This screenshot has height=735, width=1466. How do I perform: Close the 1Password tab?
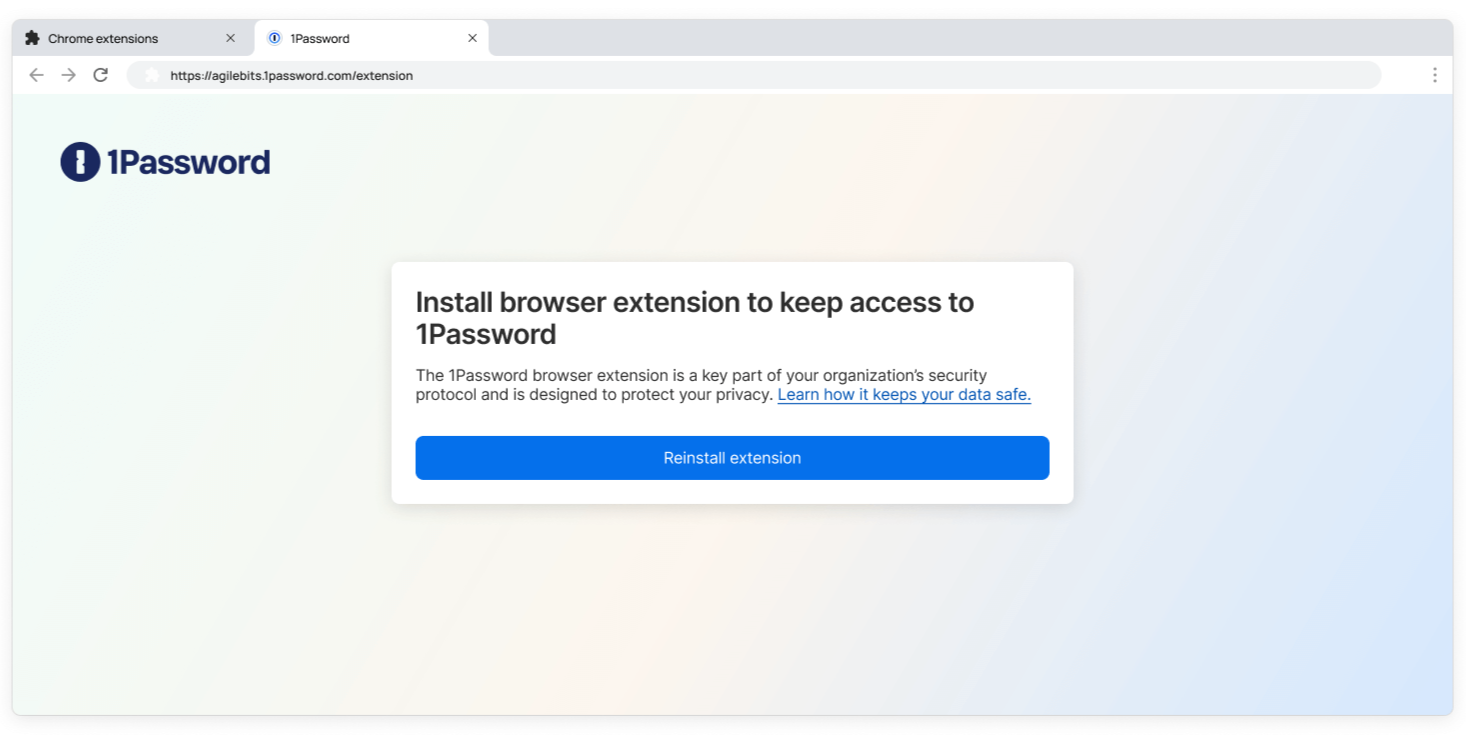click(473, 38)
